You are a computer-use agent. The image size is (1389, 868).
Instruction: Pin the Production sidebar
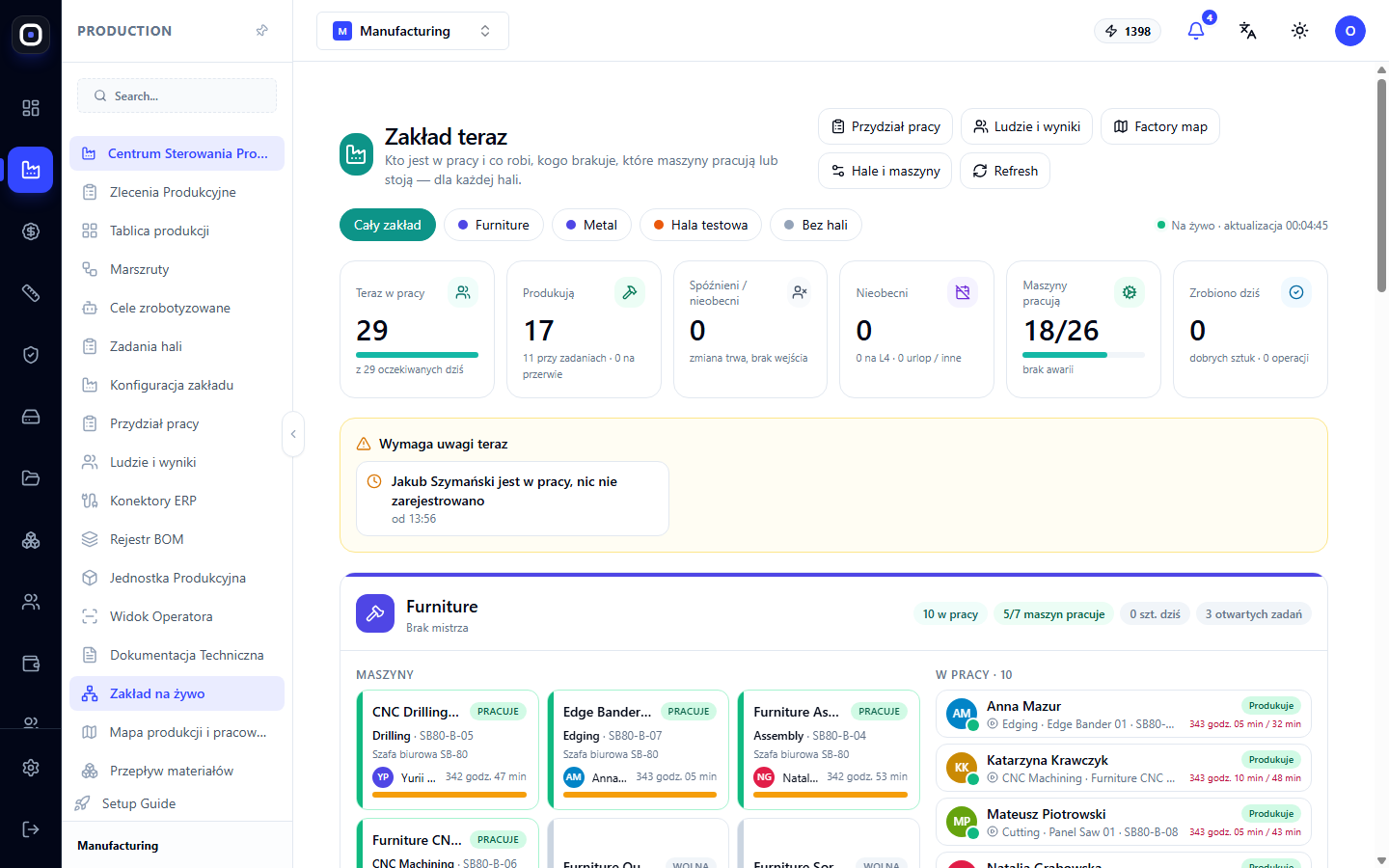click(262, 31)
